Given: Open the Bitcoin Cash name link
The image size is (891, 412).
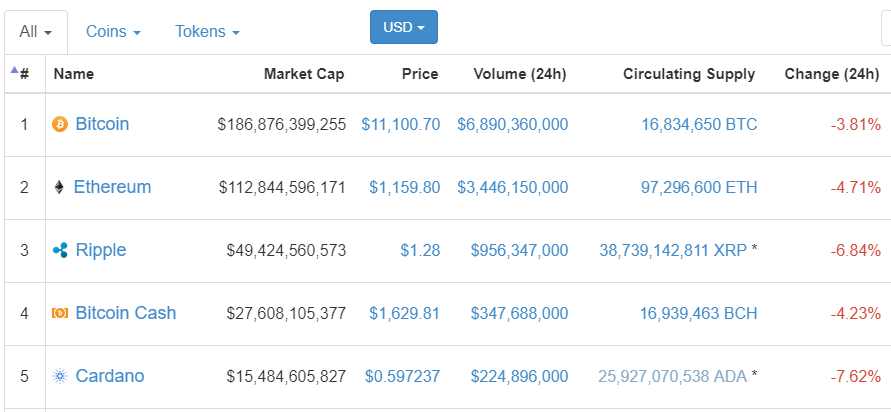Looking at the screenshot, I should click(x=125, y=313).
